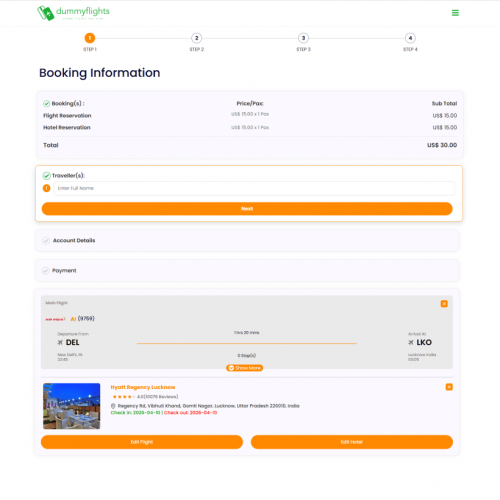The height and width of the screenshot is (500, 500).
Task: Select step 4 circle in progress bar
Action: [x=410, y=38]
